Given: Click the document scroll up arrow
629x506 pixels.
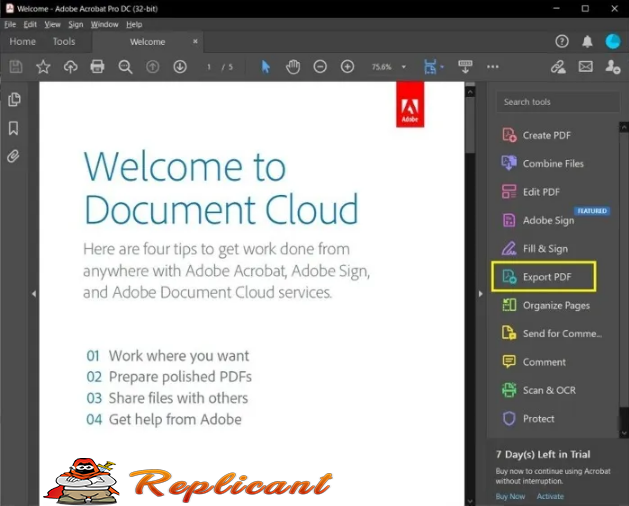Looking at the screenshot, I should click(470, 92).
